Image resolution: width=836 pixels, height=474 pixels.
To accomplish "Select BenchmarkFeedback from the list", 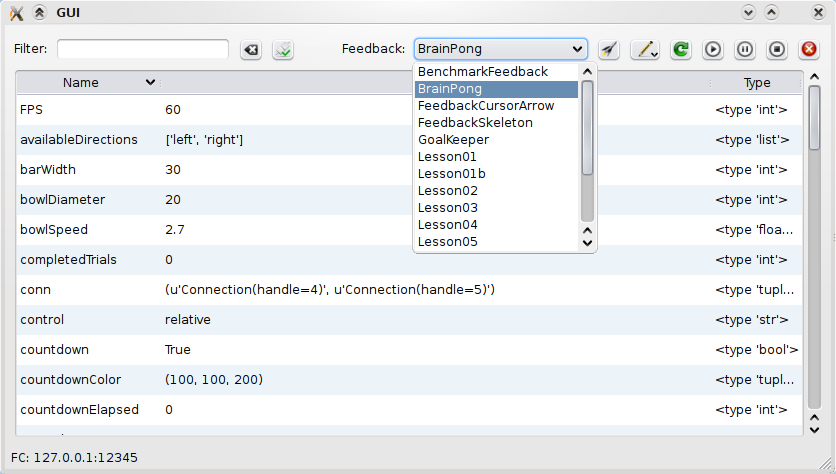I will coord(482,72).
